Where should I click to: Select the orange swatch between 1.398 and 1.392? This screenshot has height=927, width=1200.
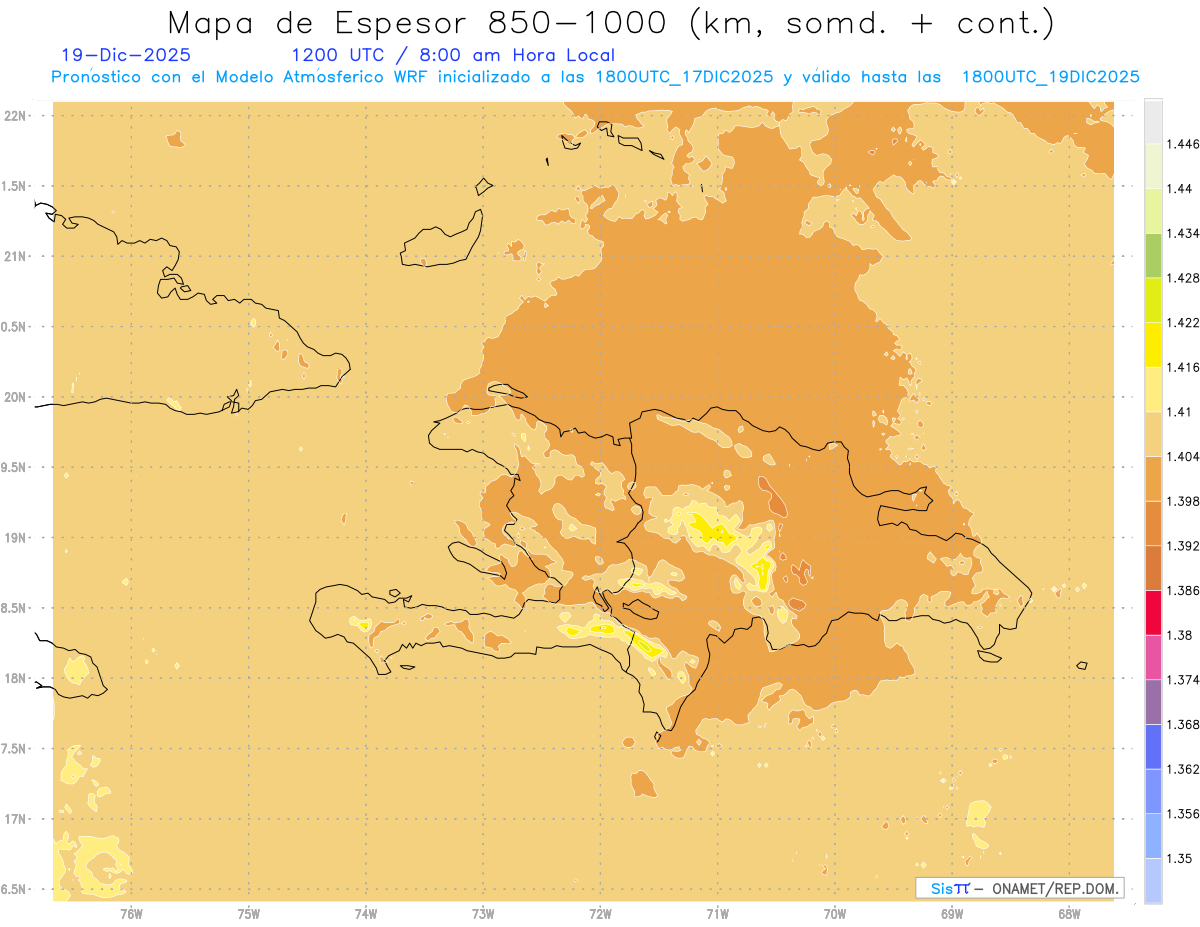1153,523
